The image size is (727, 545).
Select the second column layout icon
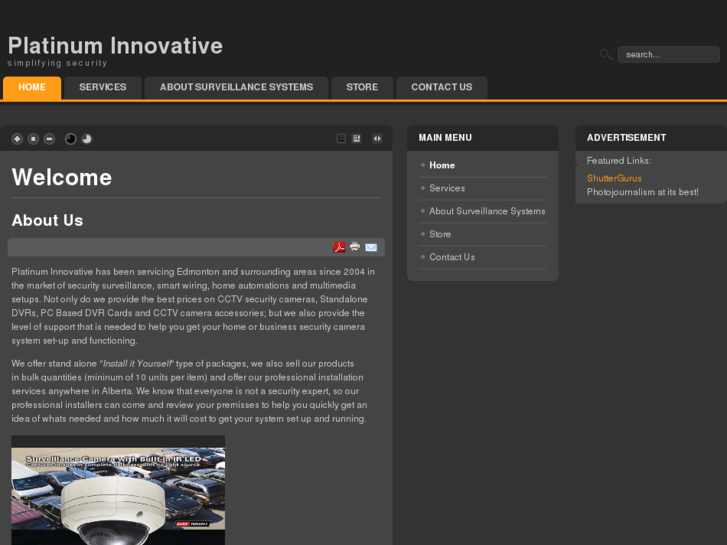(x=357, y=138)
